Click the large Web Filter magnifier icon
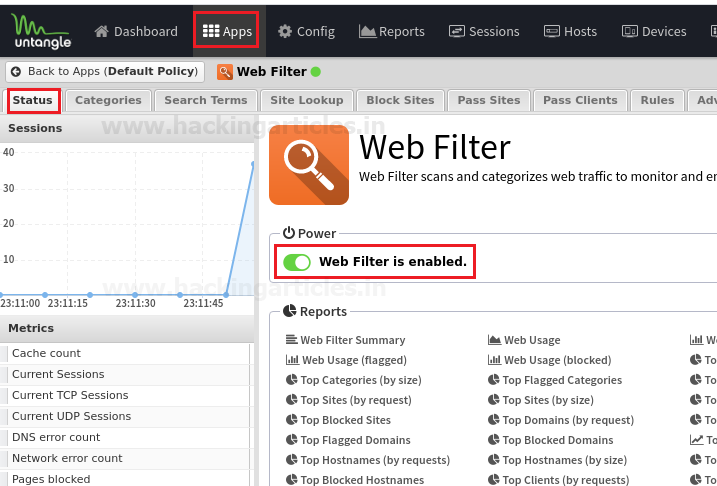Image resolution: width=717 pixels, height=486 pixels. [x=309, y=165]
